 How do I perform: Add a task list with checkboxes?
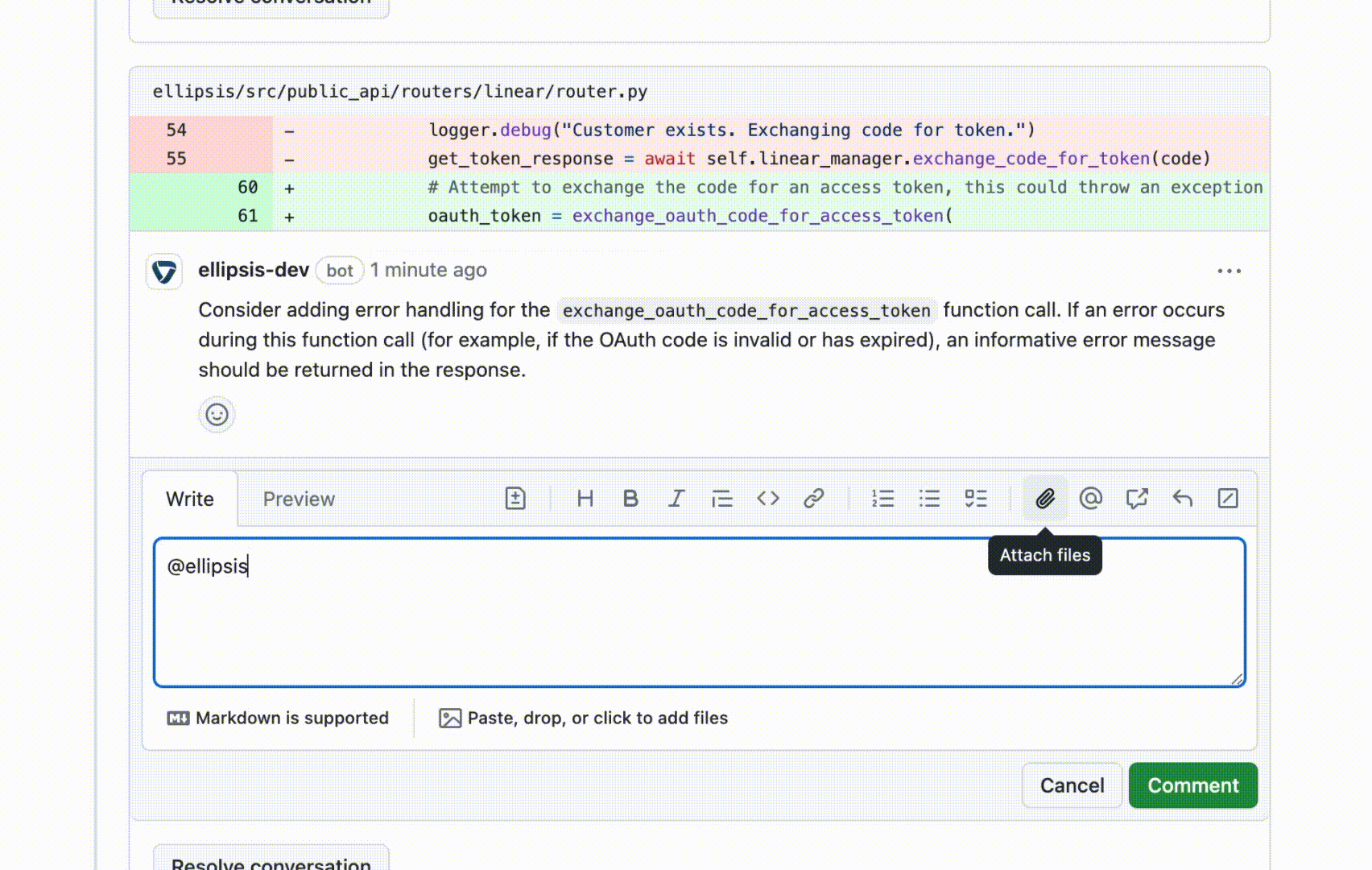[976, 499]
